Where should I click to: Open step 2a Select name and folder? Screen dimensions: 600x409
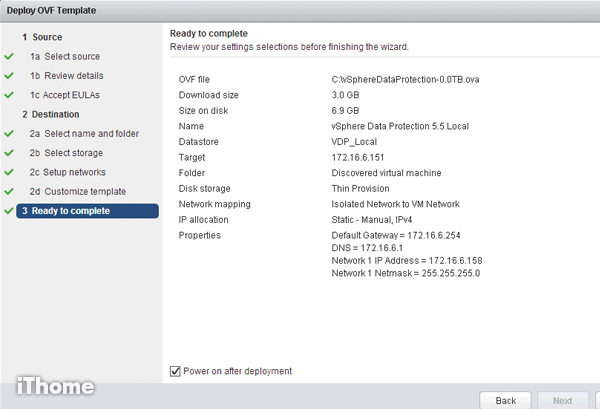pyautogui.click(x=83, y=134)
